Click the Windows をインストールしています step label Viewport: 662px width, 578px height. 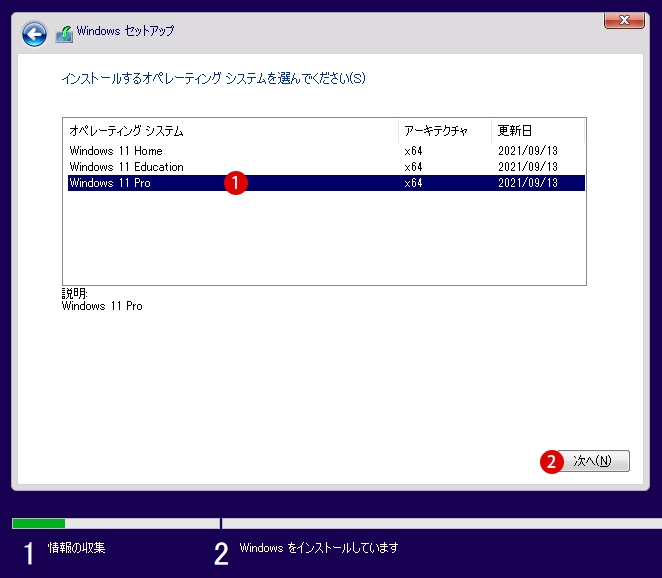click(319, 548)
